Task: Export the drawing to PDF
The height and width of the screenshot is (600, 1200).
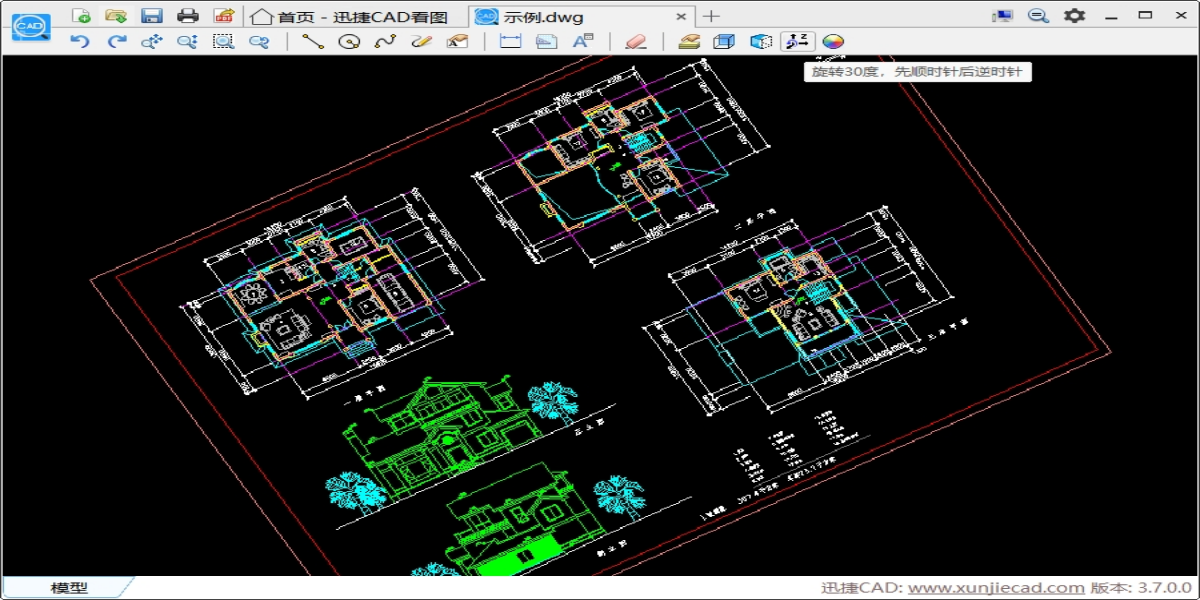Action: click(223, 16)
